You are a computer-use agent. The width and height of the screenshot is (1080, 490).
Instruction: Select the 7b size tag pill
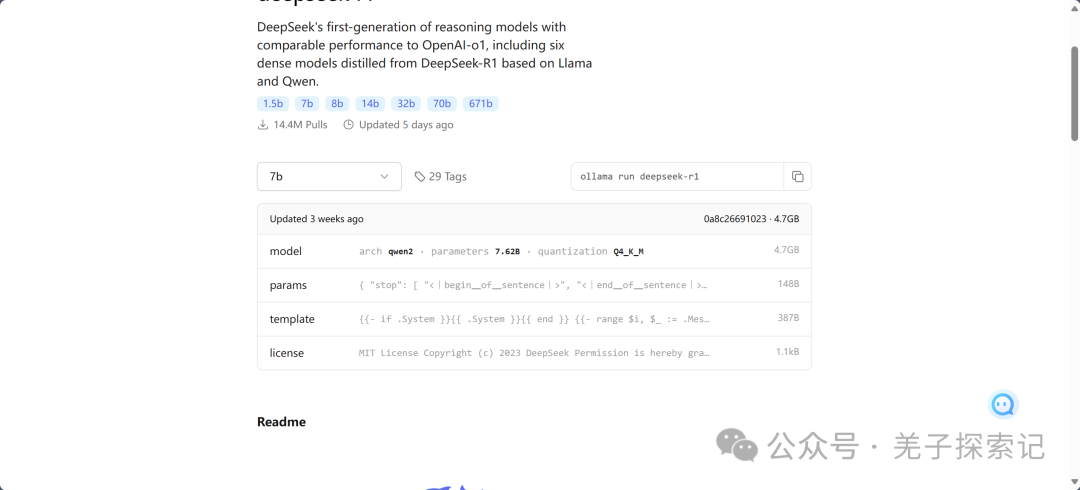(307, 103)
